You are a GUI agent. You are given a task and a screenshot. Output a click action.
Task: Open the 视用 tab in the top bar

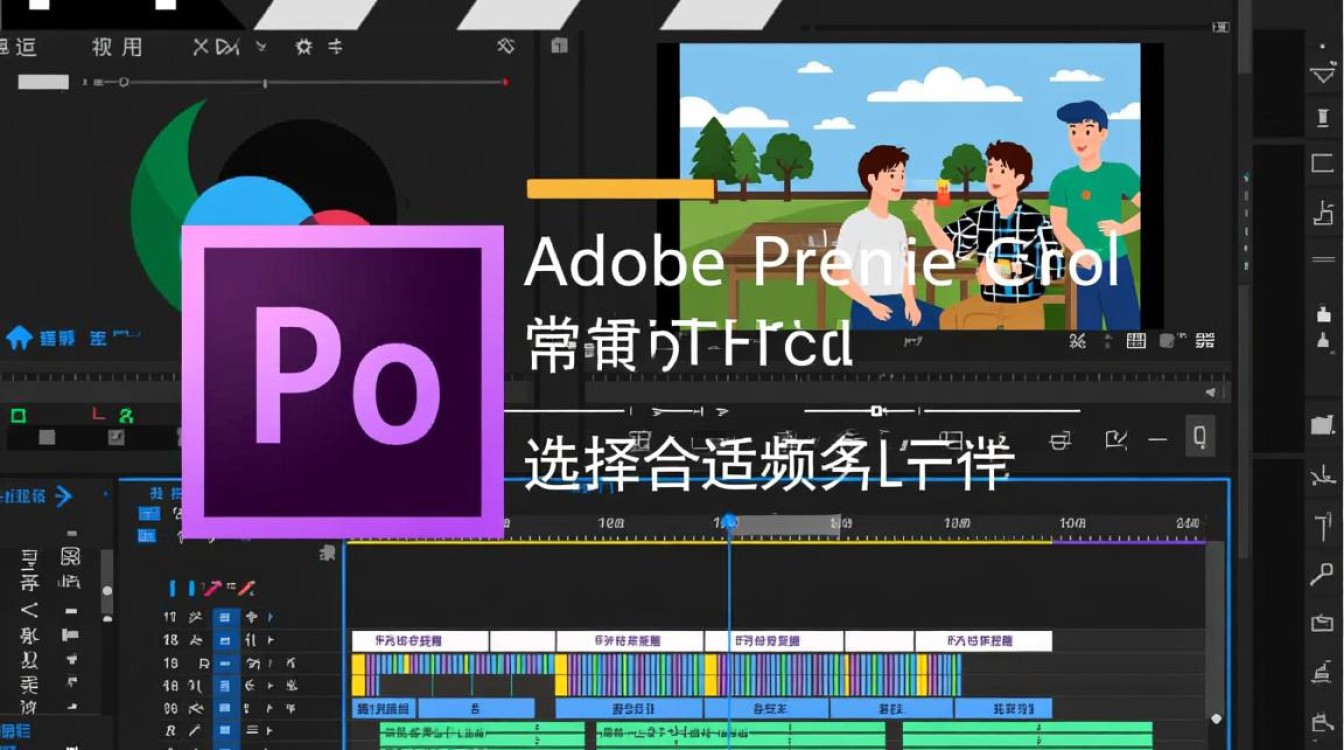tap(117, 47)
